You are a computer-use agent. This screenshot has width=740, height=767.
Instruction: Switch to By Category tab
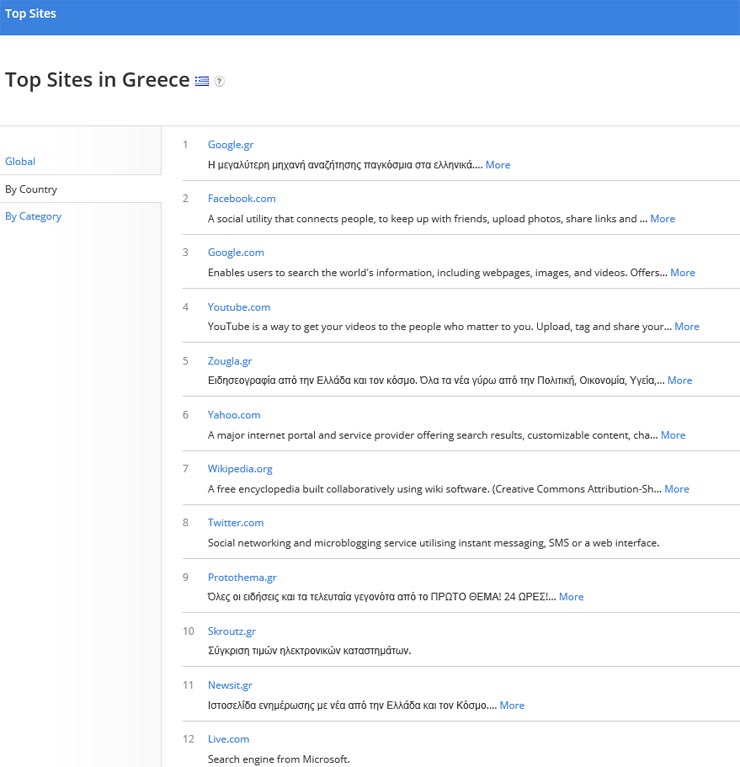[33, 216]
